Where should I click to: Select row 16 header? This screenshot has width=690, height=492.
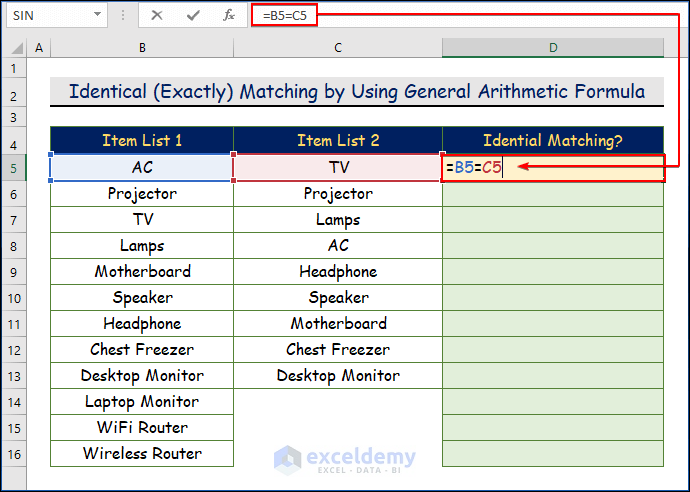[14, 453]
